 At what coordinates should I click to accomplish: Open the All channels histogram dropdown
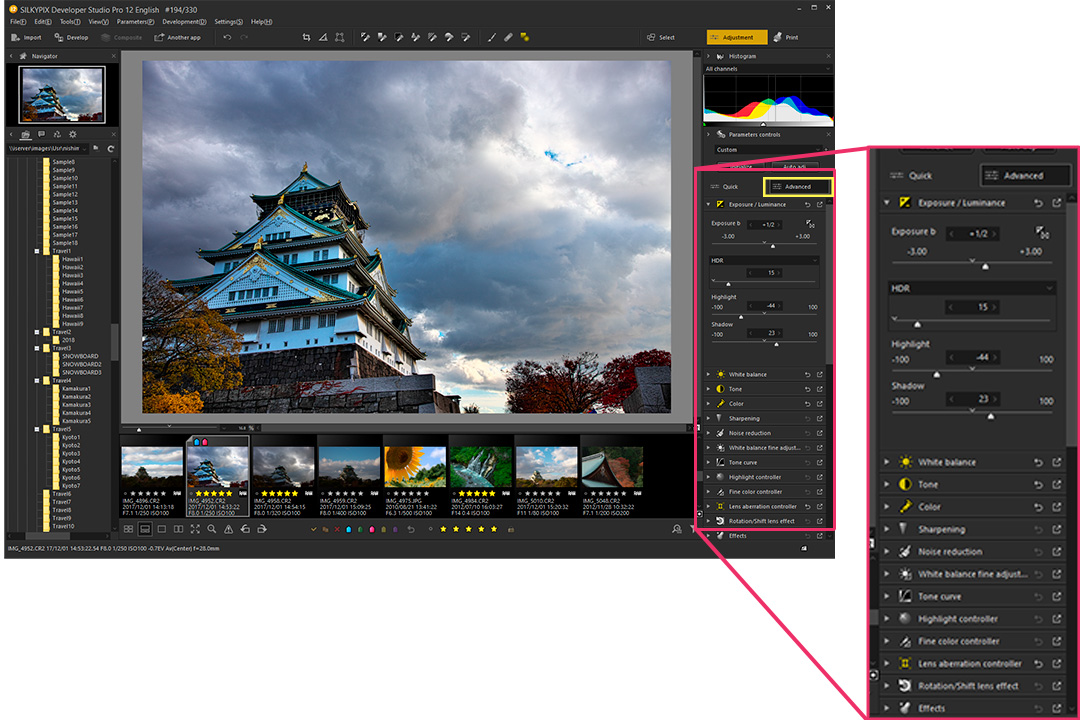(768, 69)
